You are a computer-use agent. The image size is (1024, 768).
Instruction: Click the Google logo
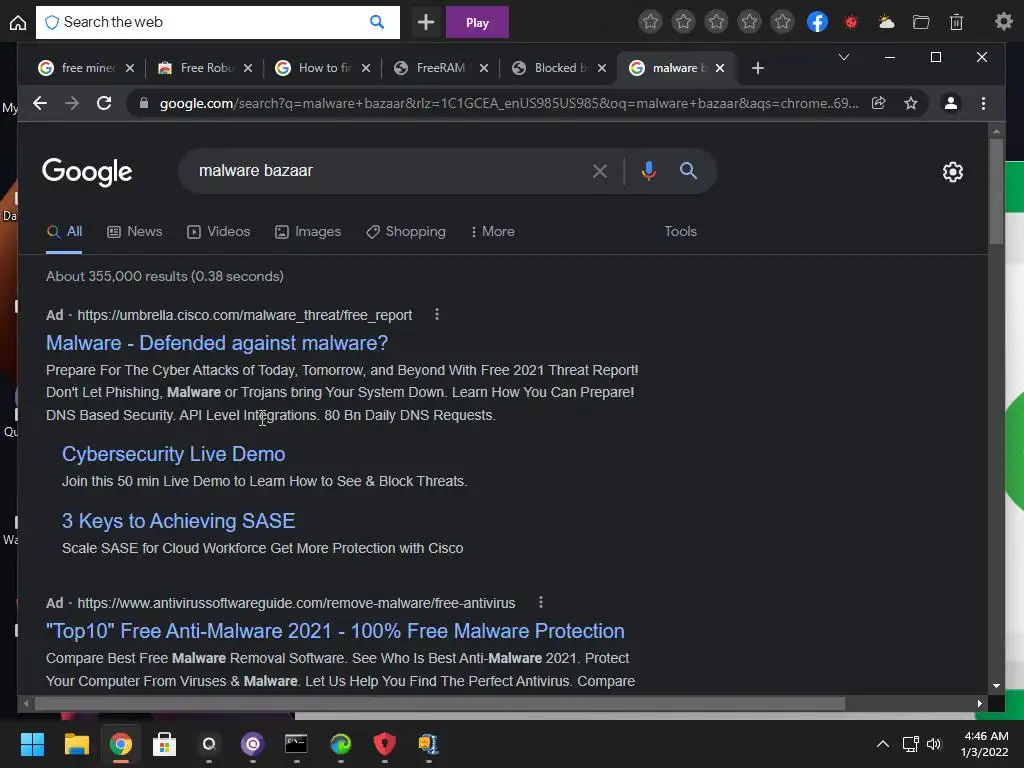[87, 172]
